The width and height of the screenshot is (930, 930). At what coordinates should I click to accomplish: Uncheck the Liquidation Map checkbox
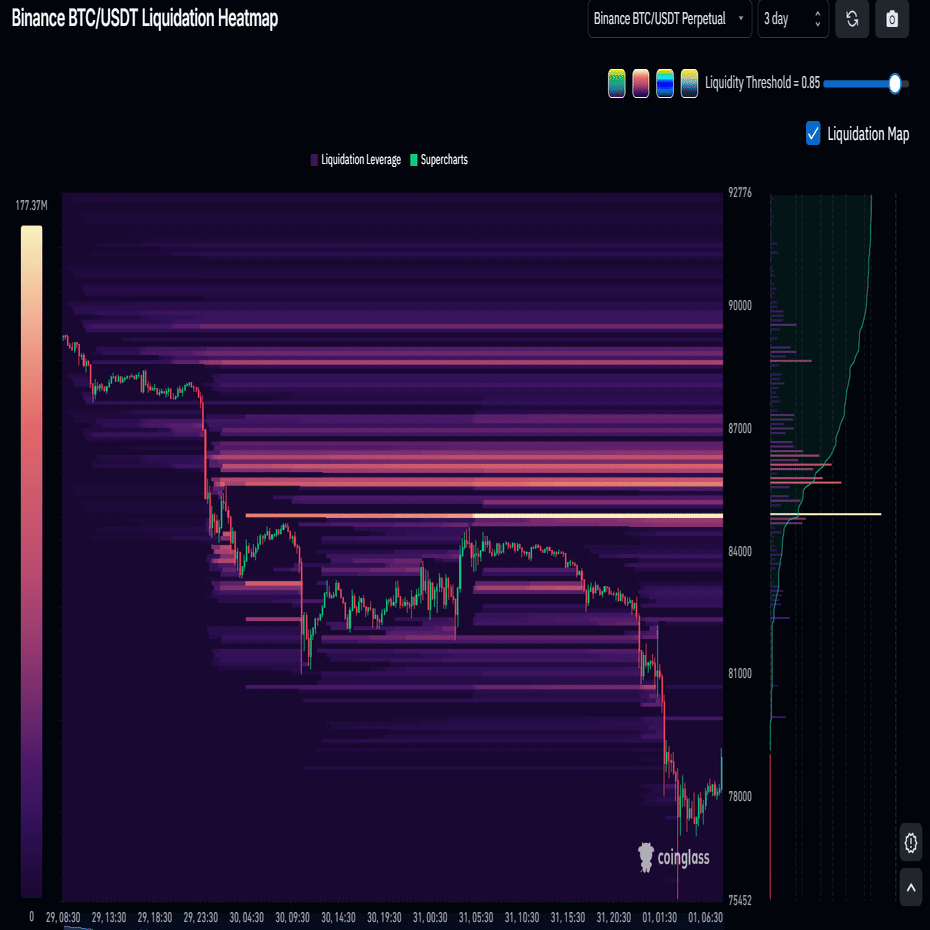(x=813, y=133)
